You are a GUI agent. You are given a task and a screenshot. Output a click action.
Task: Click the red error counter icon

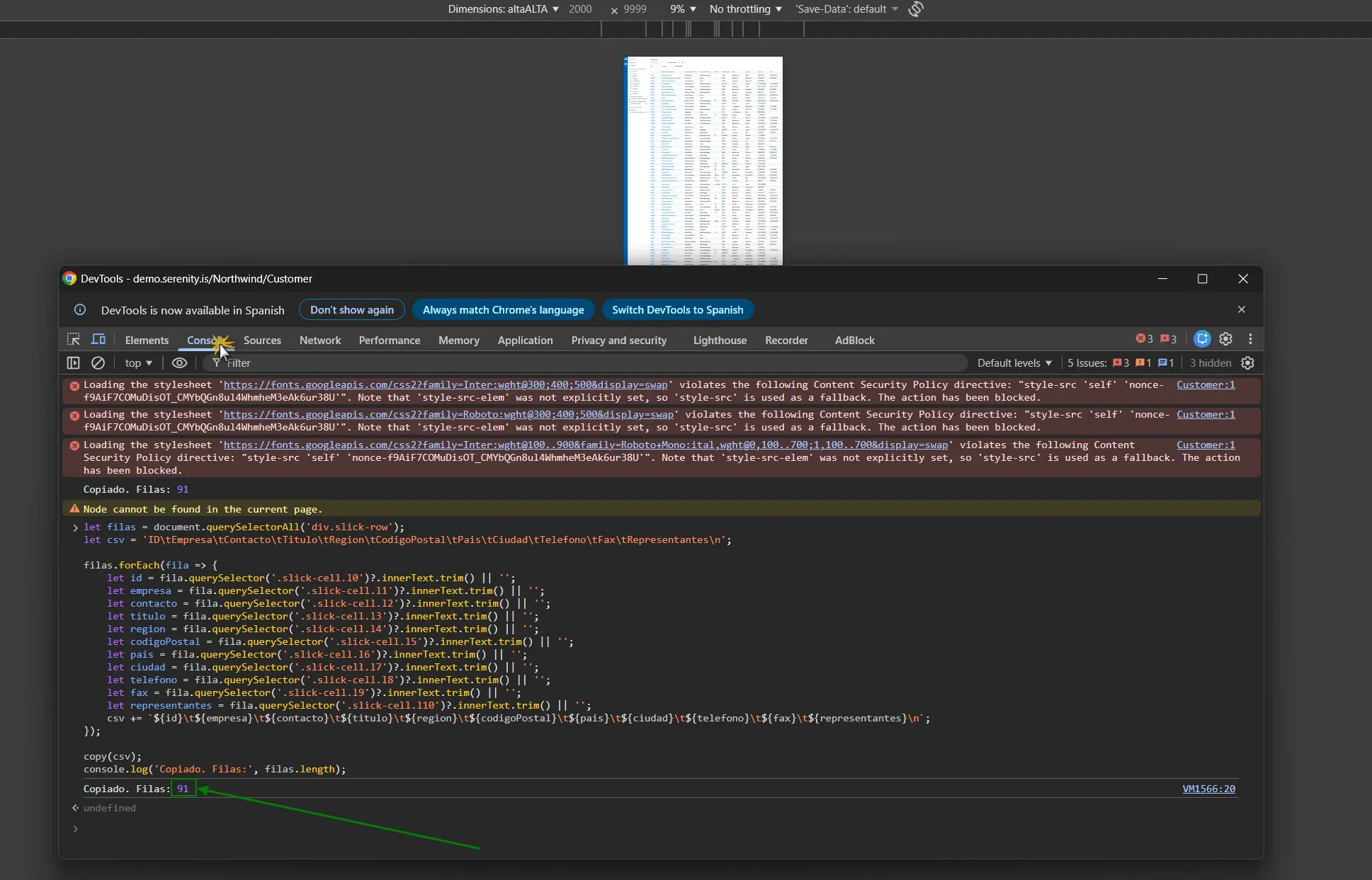point(1140,338)
